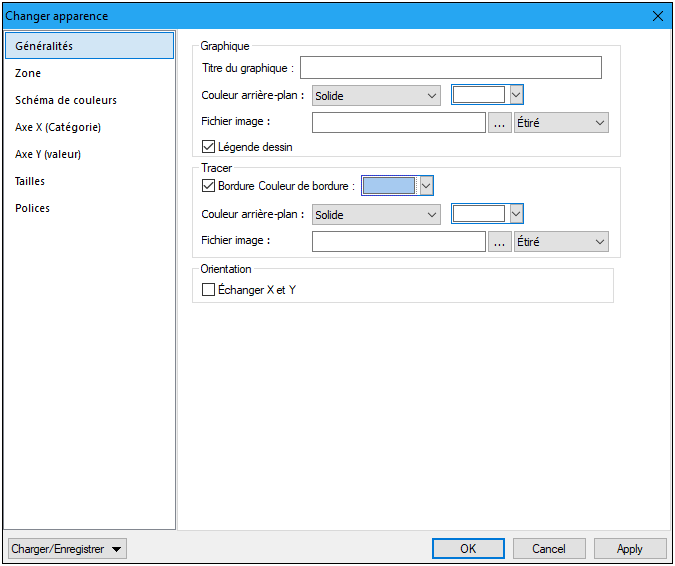Toggle the Légende dessin checkbox
The width and height of the screenshot is (675, 566).
click(209, 147)
